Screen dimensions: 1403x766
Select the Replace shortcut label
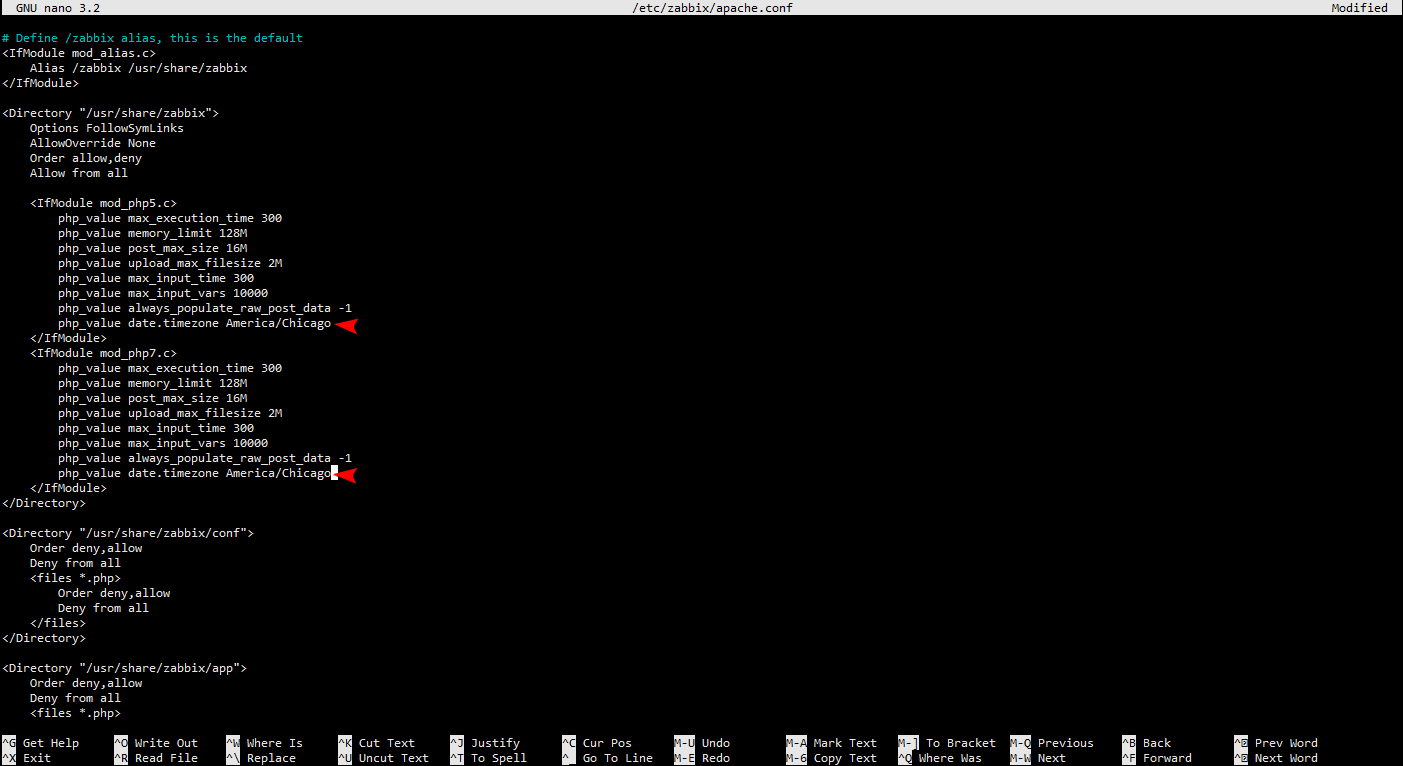click(271, 758)
